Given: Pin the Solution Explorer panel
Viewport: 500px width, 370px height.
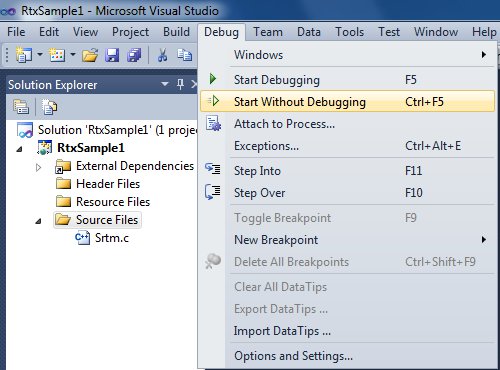Looking at the screenshot, I should pos(180,84).
